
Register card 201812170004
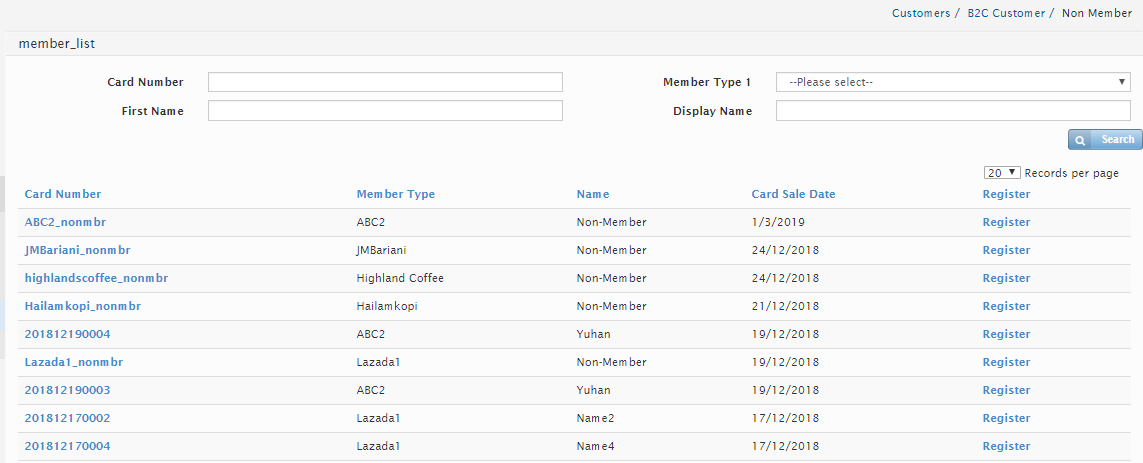pos(1006,446)
